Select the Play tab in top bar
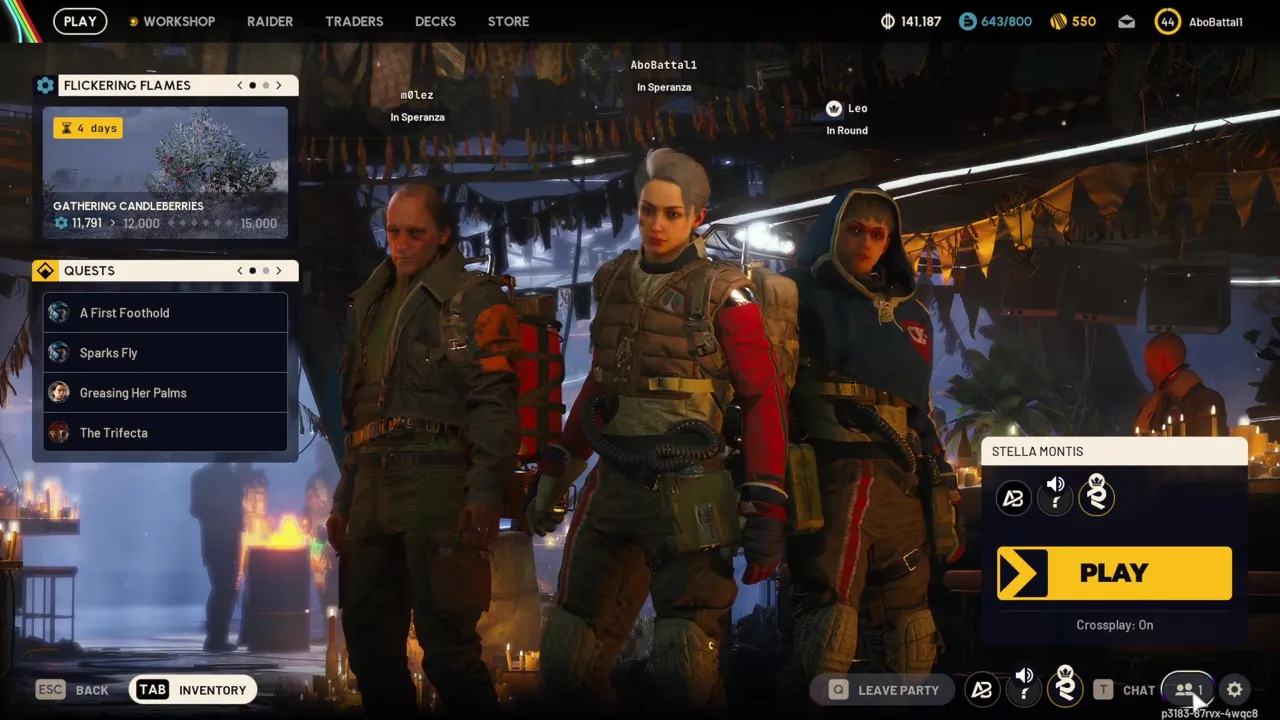Image resolution: width=1280 pixels, height=720 pixels. click(80, 21)
